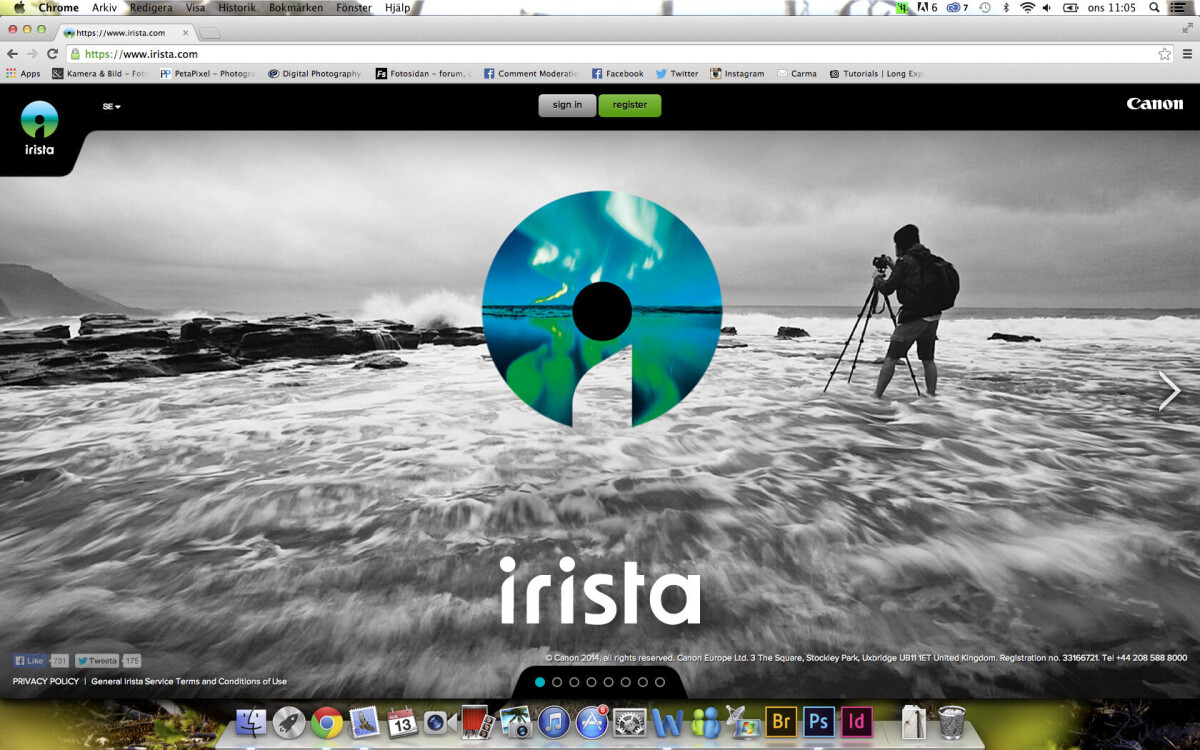Open the Tutorials Long Exposure bookmark
Image resolution: width=1200 pixels, height=750 pixels.
(x=877, y=74)
